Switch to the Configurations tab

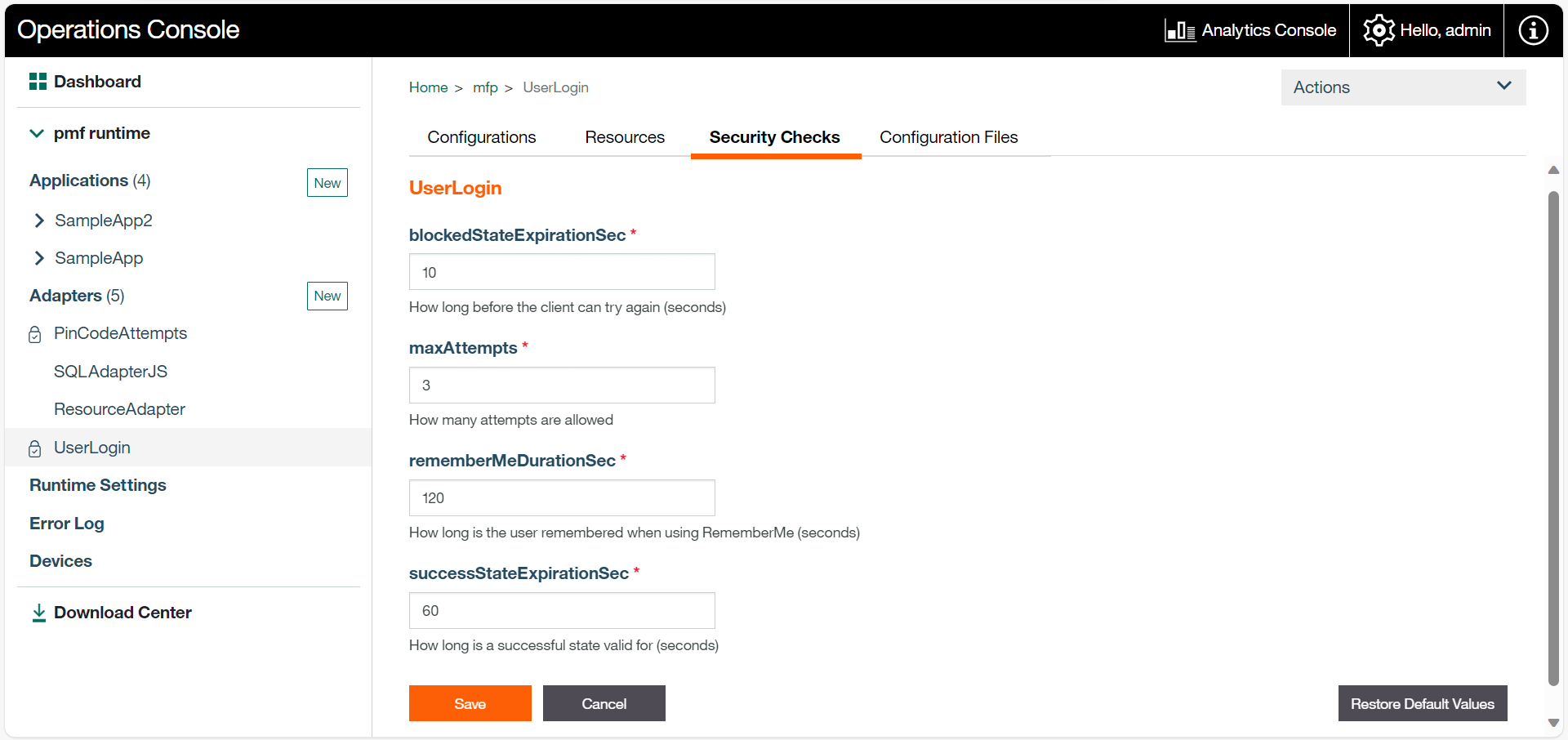481,137
